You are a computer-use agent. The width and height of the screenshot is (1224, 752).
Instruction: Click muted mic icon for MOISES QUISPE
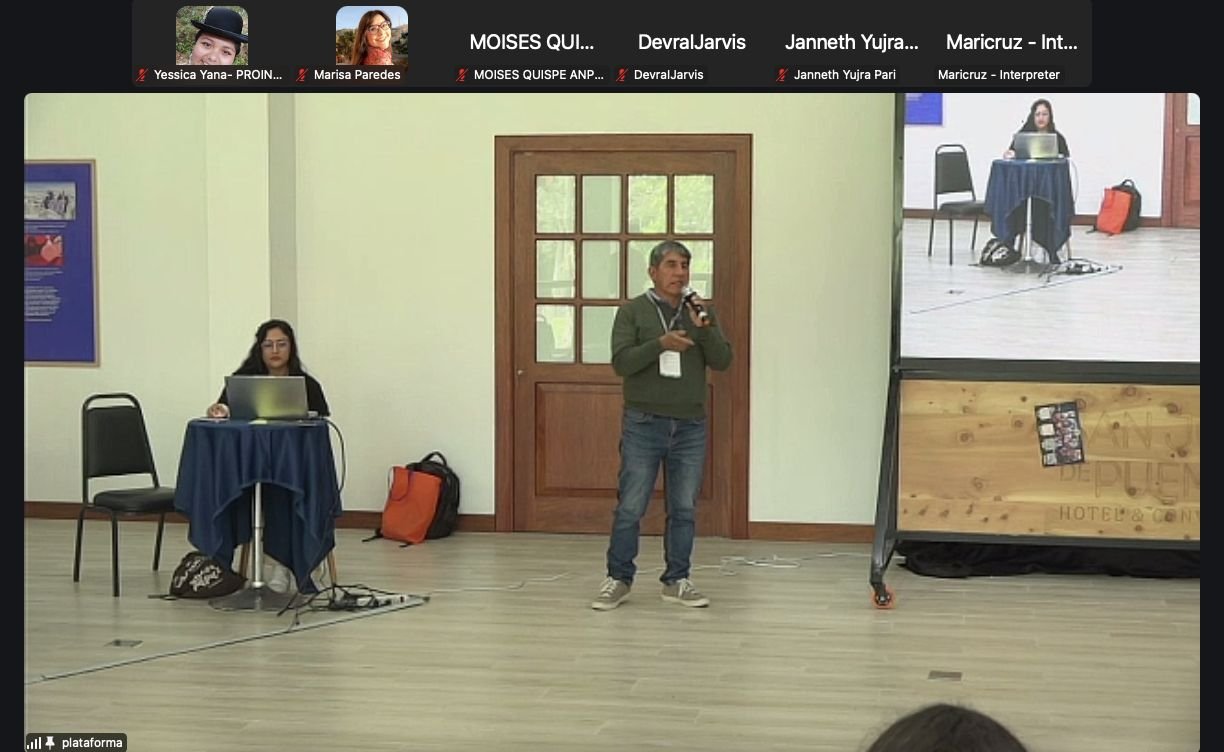(x=462, y=75)
